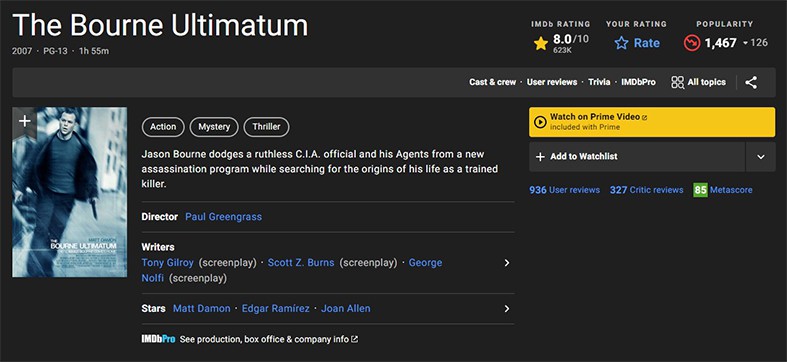Click the red popularity trend icon

692,43
